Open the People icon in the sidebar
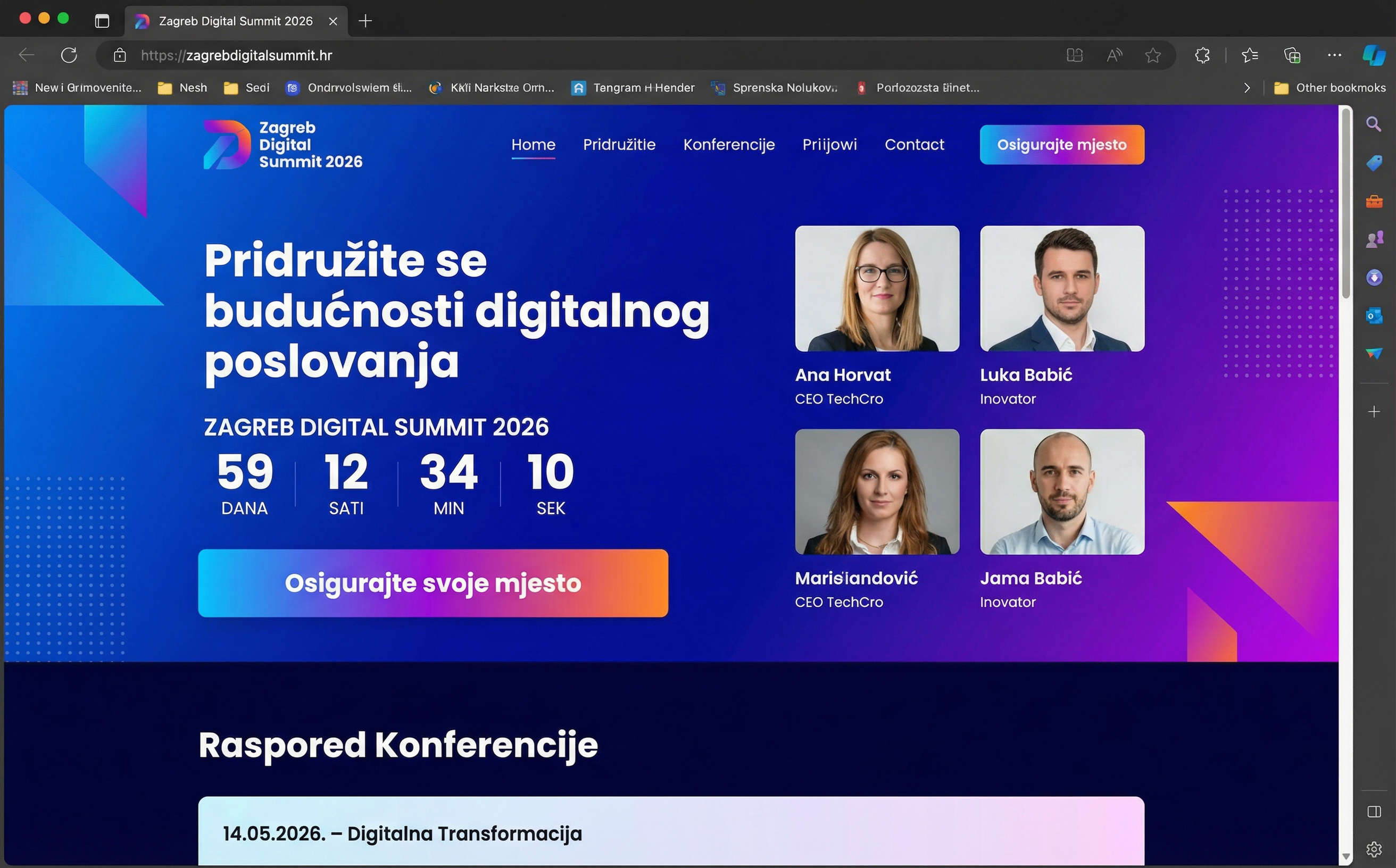This screenshot has height=868, width=1396. tap(1375, 239)
